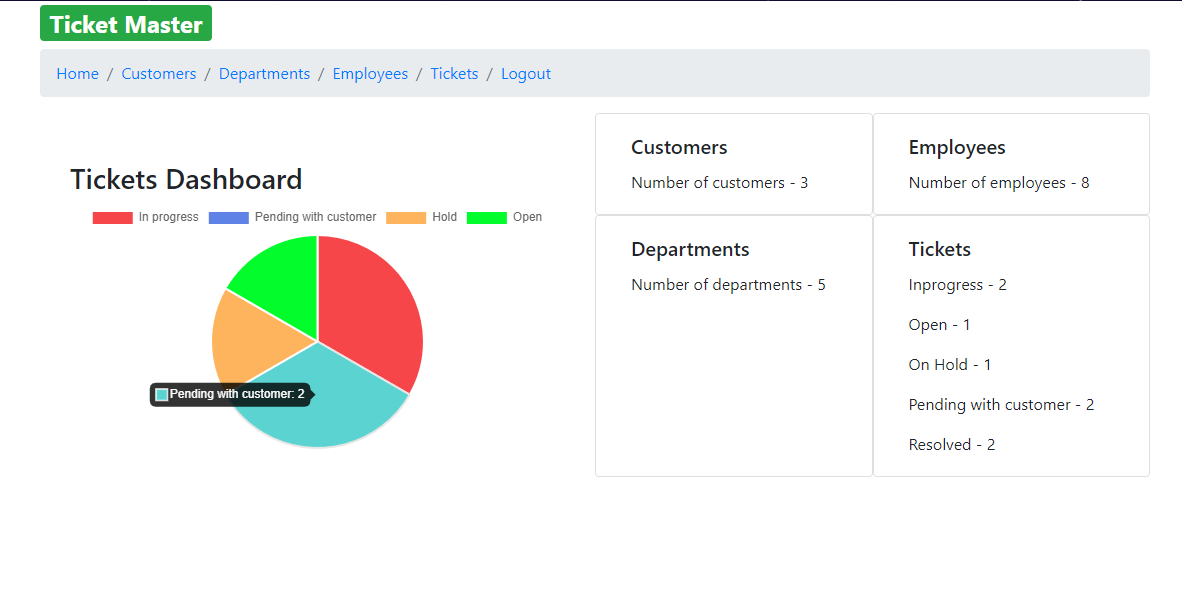
Task: Open the Tickets page
Action: pos(454,73)
